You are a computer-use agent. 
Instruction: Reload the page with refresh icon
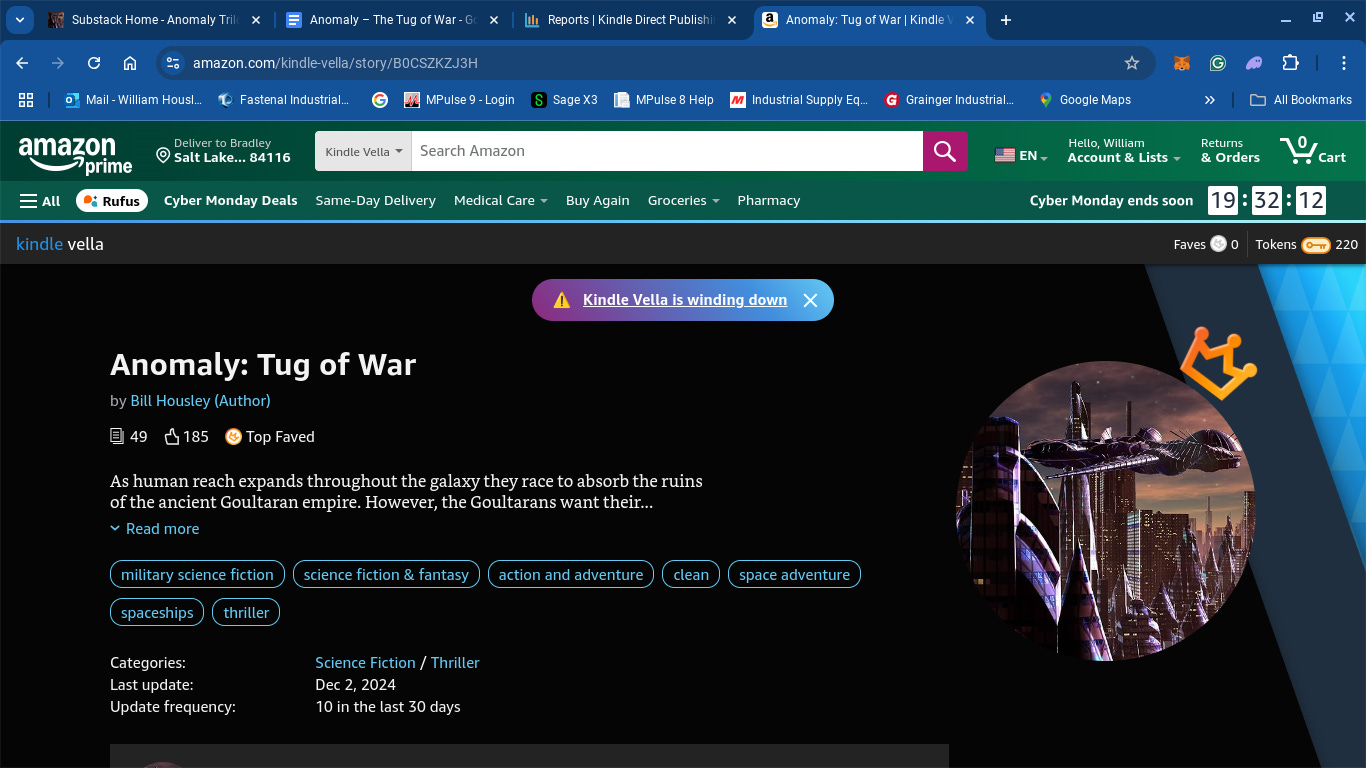94,63
